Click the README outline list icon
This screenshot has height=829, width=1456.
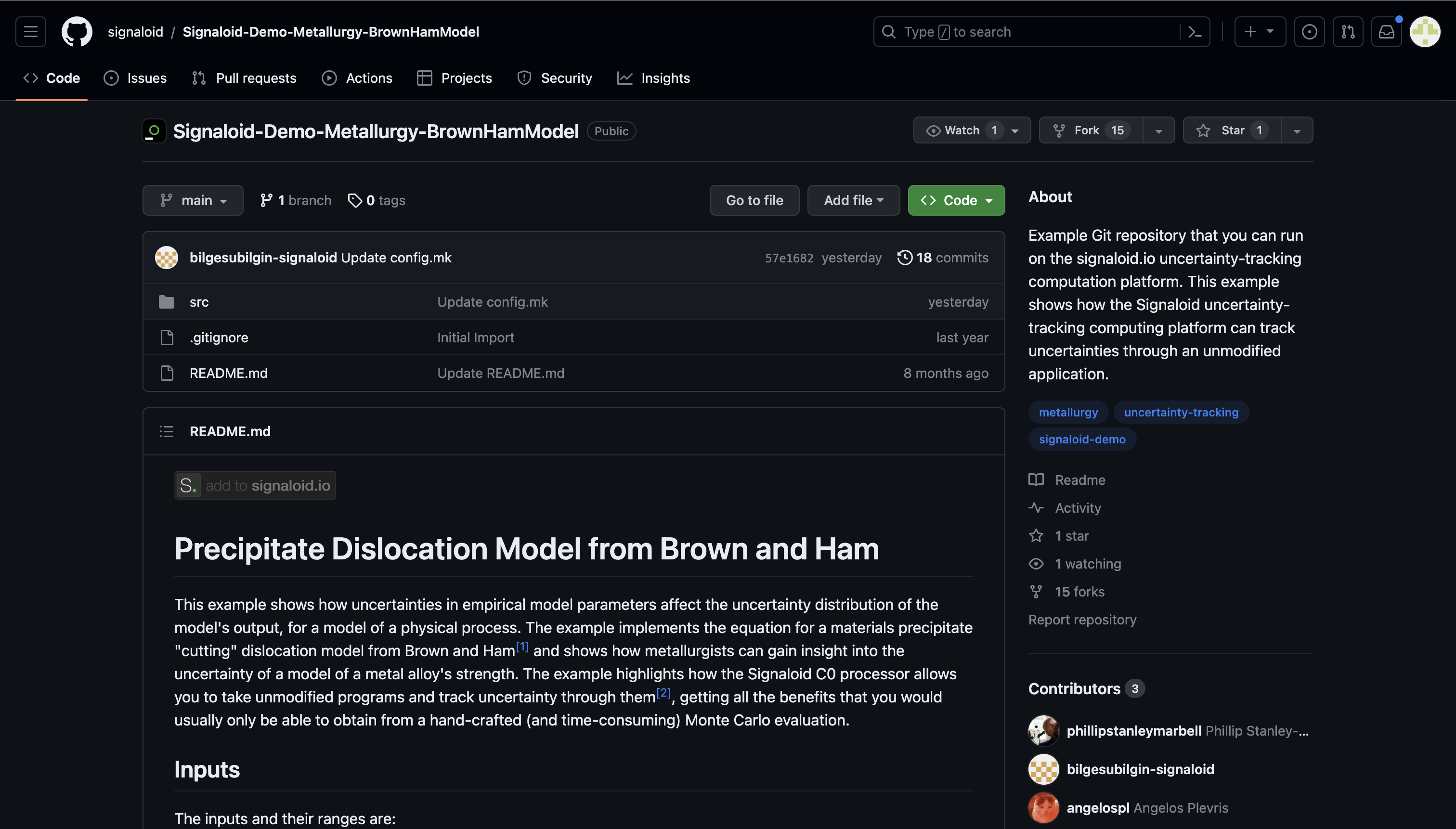pyautogui.click(x=166, y=431)
